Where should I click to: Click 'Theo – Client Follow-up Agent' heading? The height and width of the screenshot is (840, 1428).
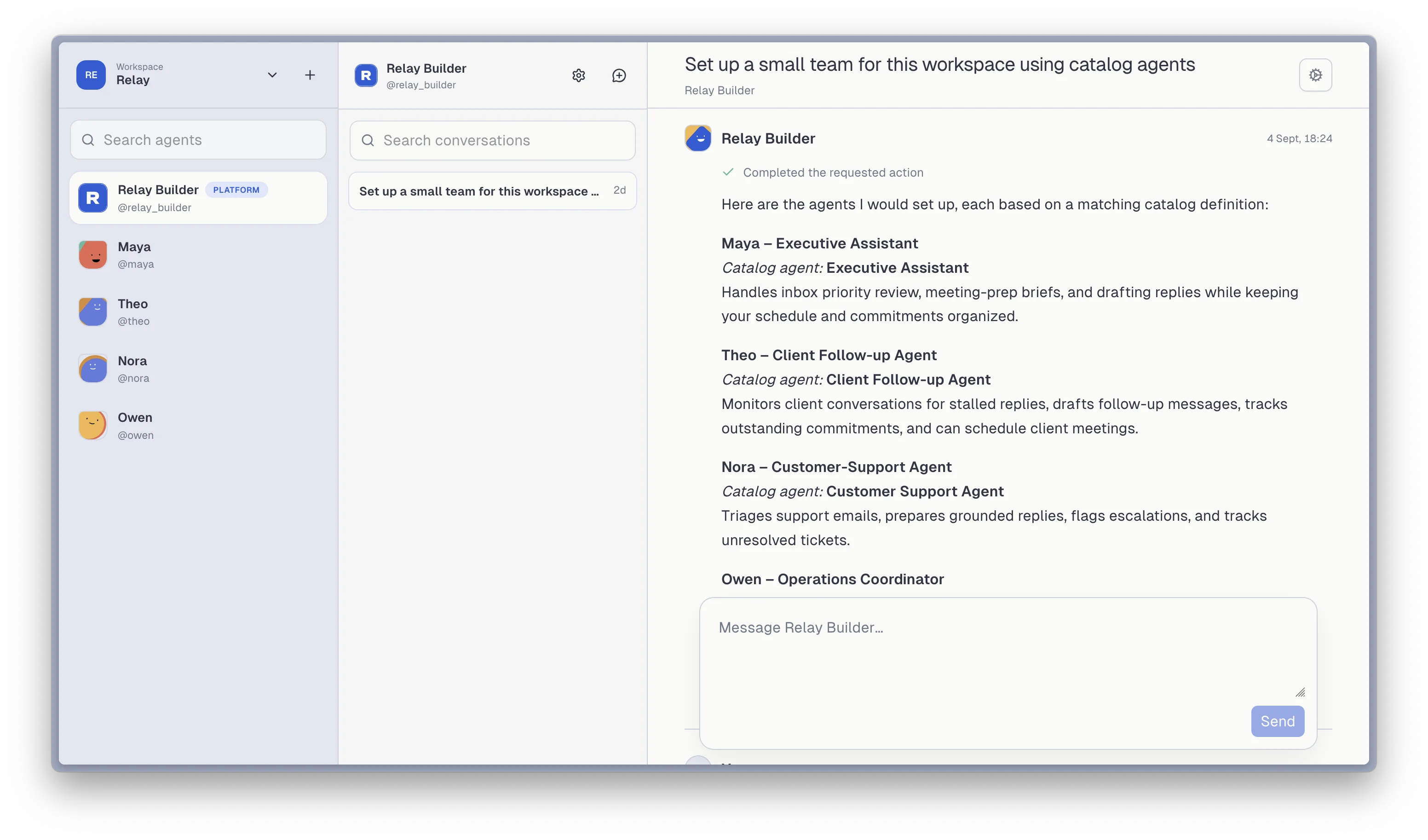(829, 355)
